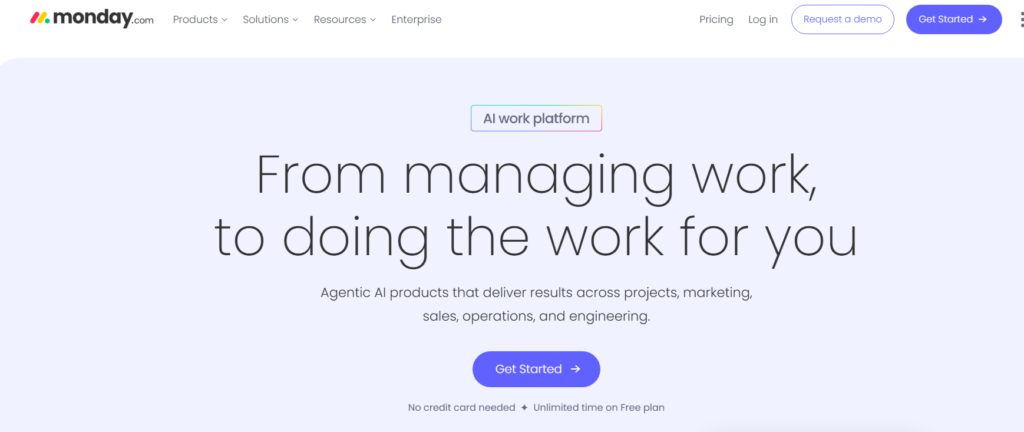Select the Log in link

[x=763, y=19]
